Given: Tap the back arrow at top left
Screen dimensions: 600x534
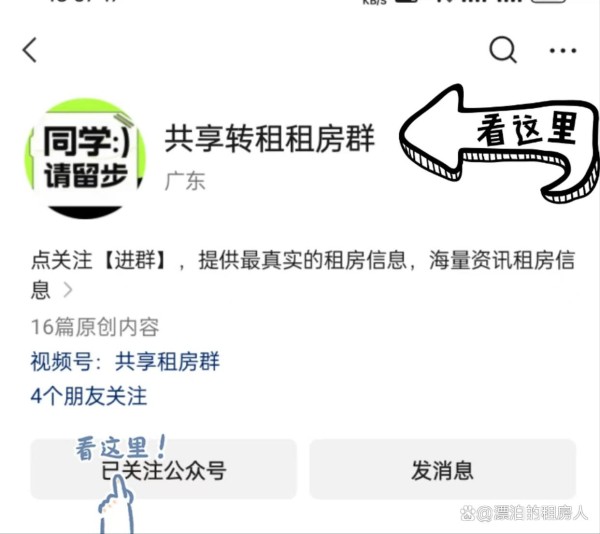Looking at the screenshot, I should point(29,50).
